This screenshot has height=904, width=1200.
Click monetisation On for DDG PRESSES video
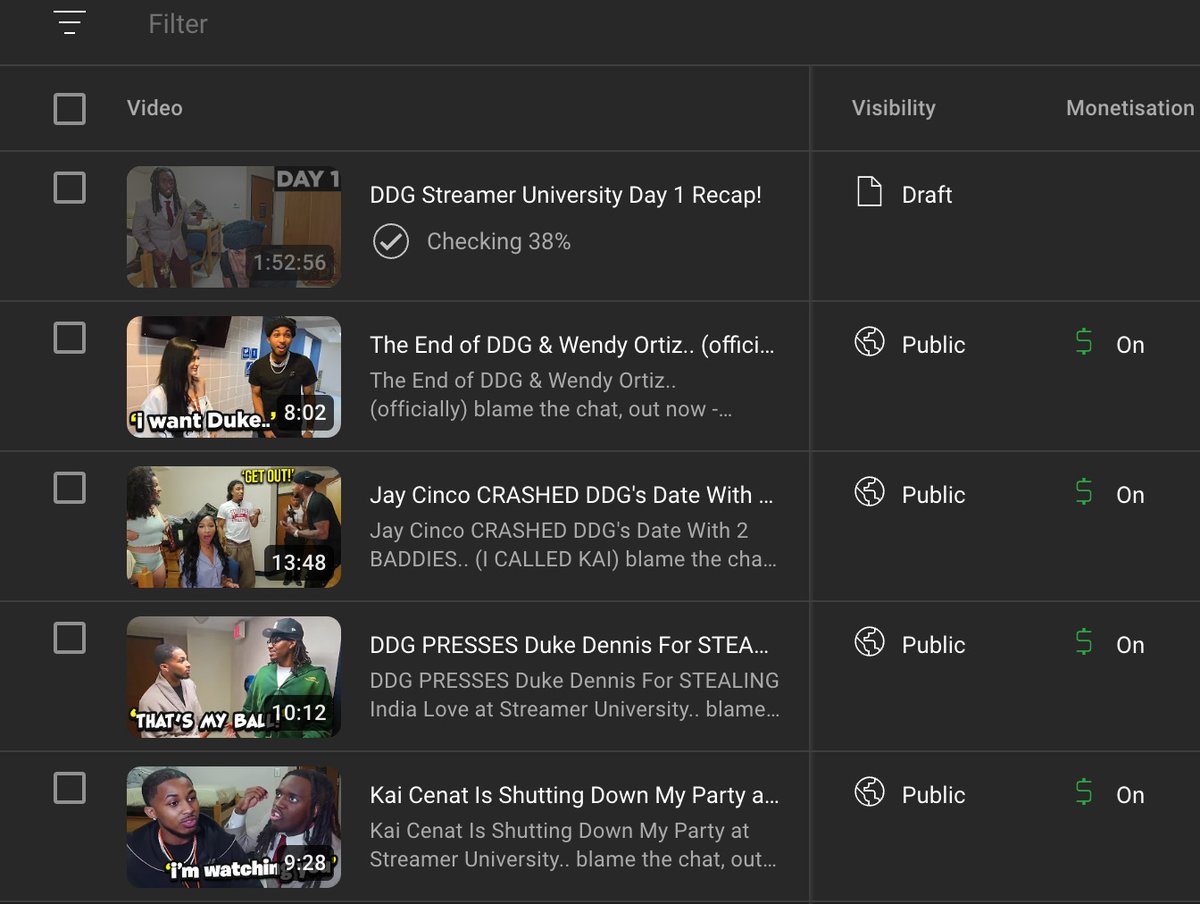tap(1130, 645)
